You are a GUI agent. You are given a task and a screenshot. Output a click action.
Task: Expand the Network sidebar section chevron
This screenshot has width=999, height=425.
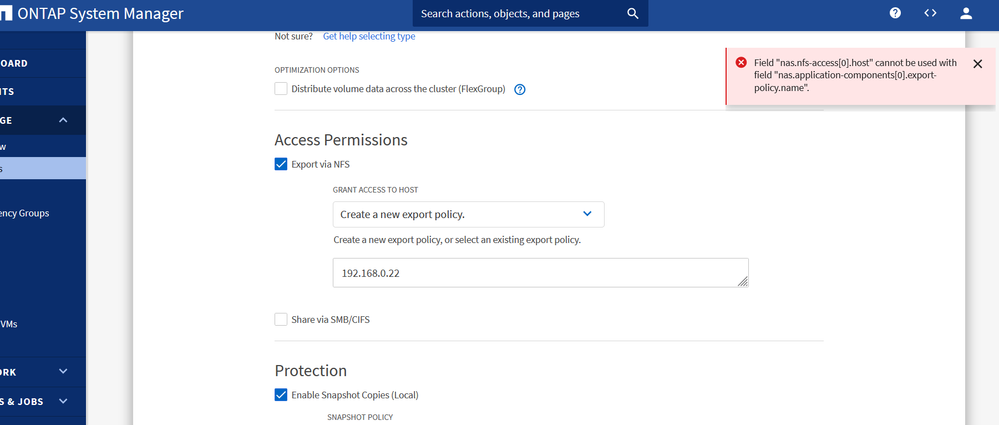coord(63,371)
